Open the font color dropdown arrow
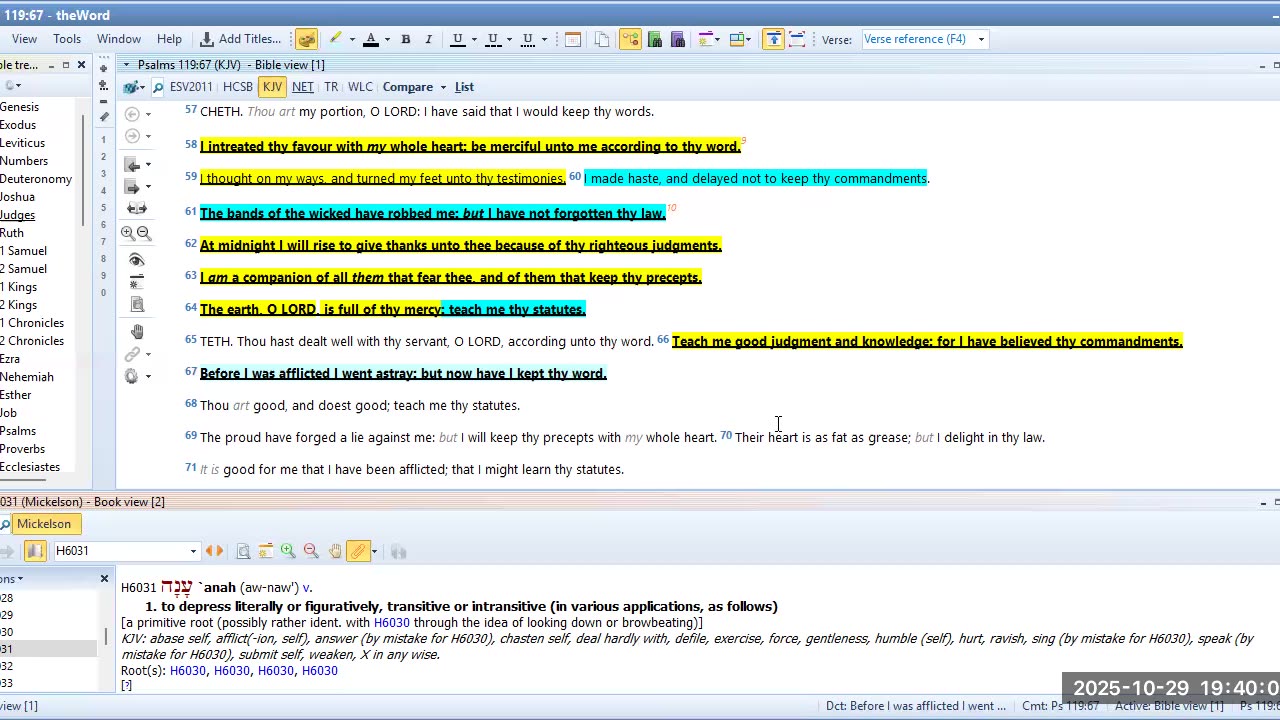The width and height of the screenshot is (1280, 720). tap(387, 40)
